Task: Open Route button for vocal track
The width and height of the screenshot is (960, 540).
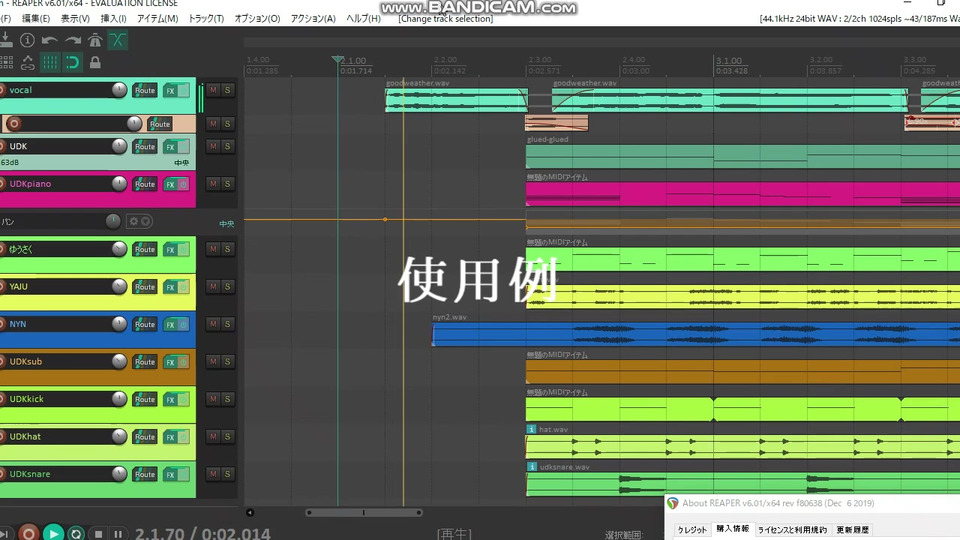Action: tap(145, 91)
